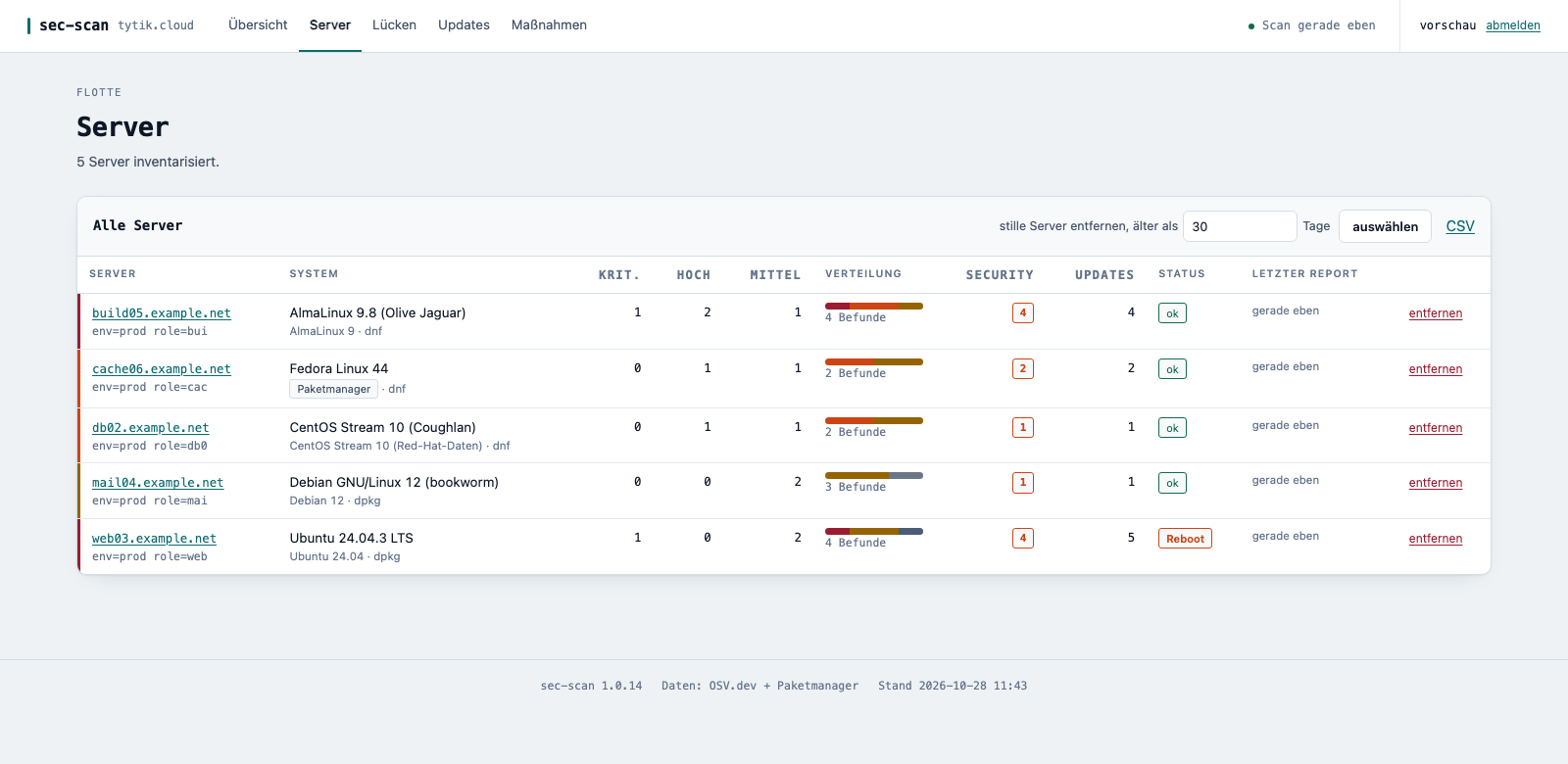Image resolution: width=1568 pixels, height=764 pixels.
Task: Open server cache06.example.net
Action: (162, 369)
